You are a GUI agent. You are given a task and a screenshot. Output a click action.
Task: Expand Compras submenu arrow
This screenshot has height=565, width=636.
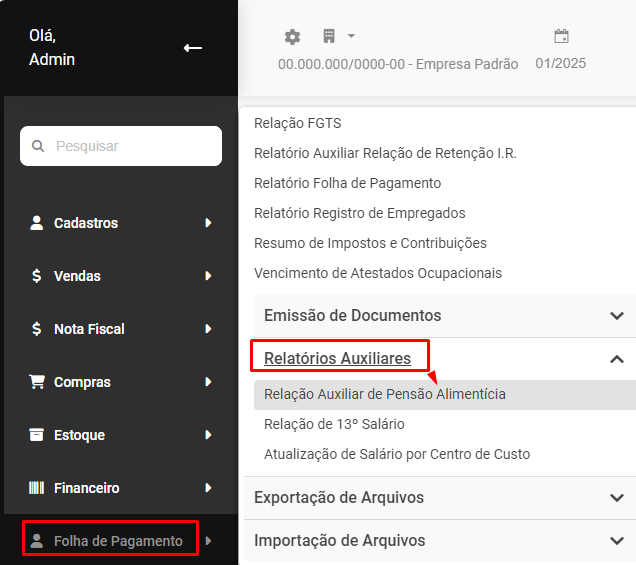[208, 382]
